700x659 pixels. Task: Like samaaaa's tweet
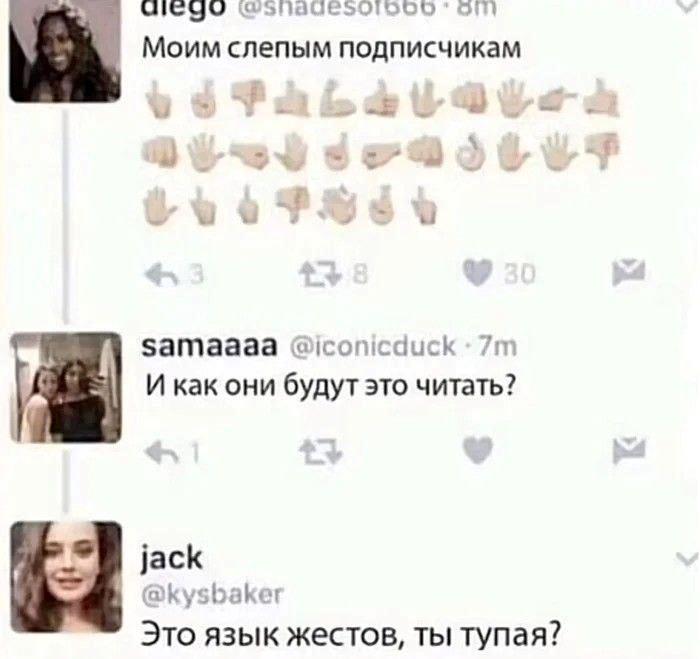point(478,450)
